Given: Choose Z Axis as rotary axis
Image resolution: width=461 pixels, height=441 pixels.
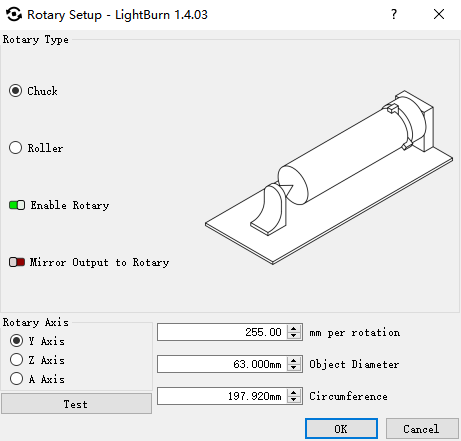Looking at the screenshot, I should (x=16, y=360).
